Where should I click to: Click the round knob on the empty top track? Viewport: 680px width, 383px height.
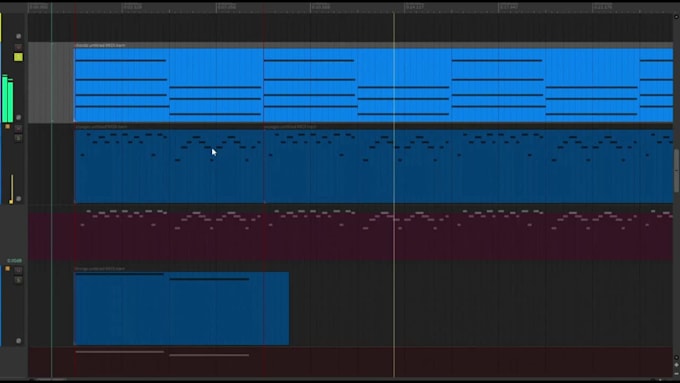tap(19, 36)
